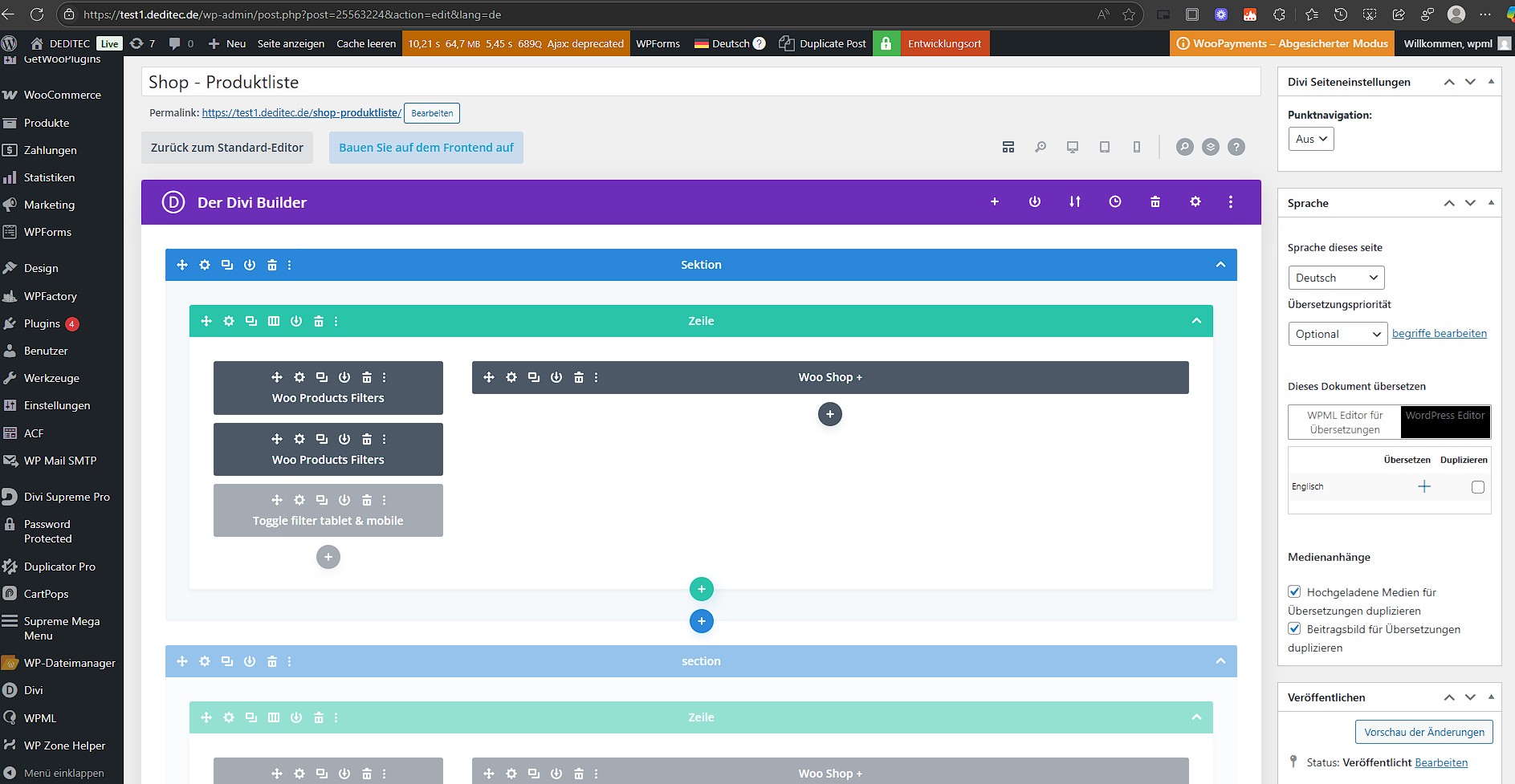This screenshot has width=1515, height=784.
Task: Open Punktnavigation Aus dropdown
Action: tap(1311, 139)
